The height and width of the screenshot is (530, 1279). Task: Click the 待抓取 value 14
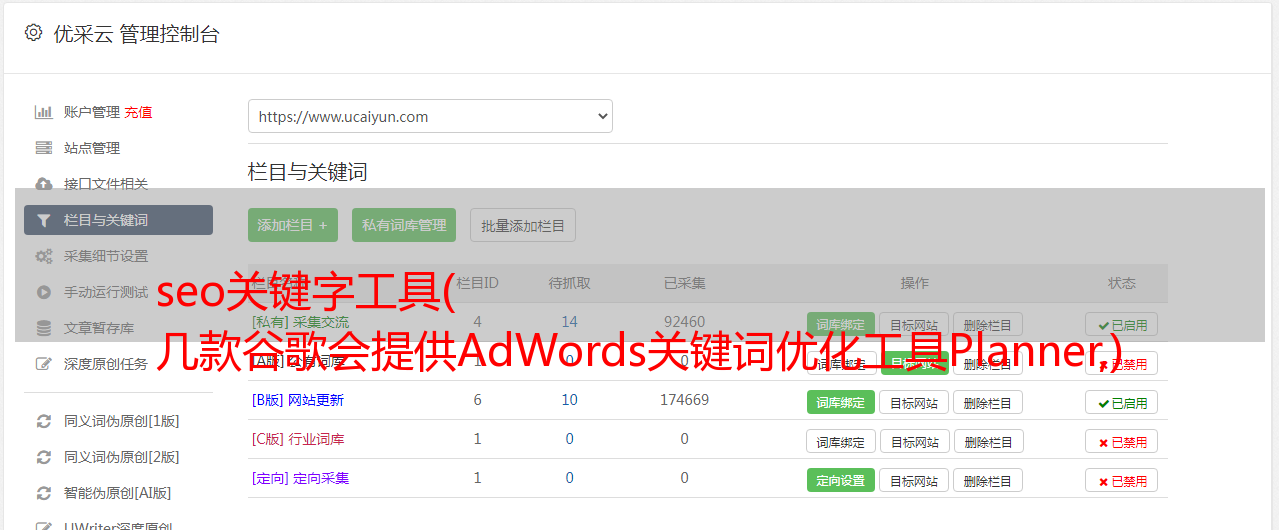pos(569,322)
